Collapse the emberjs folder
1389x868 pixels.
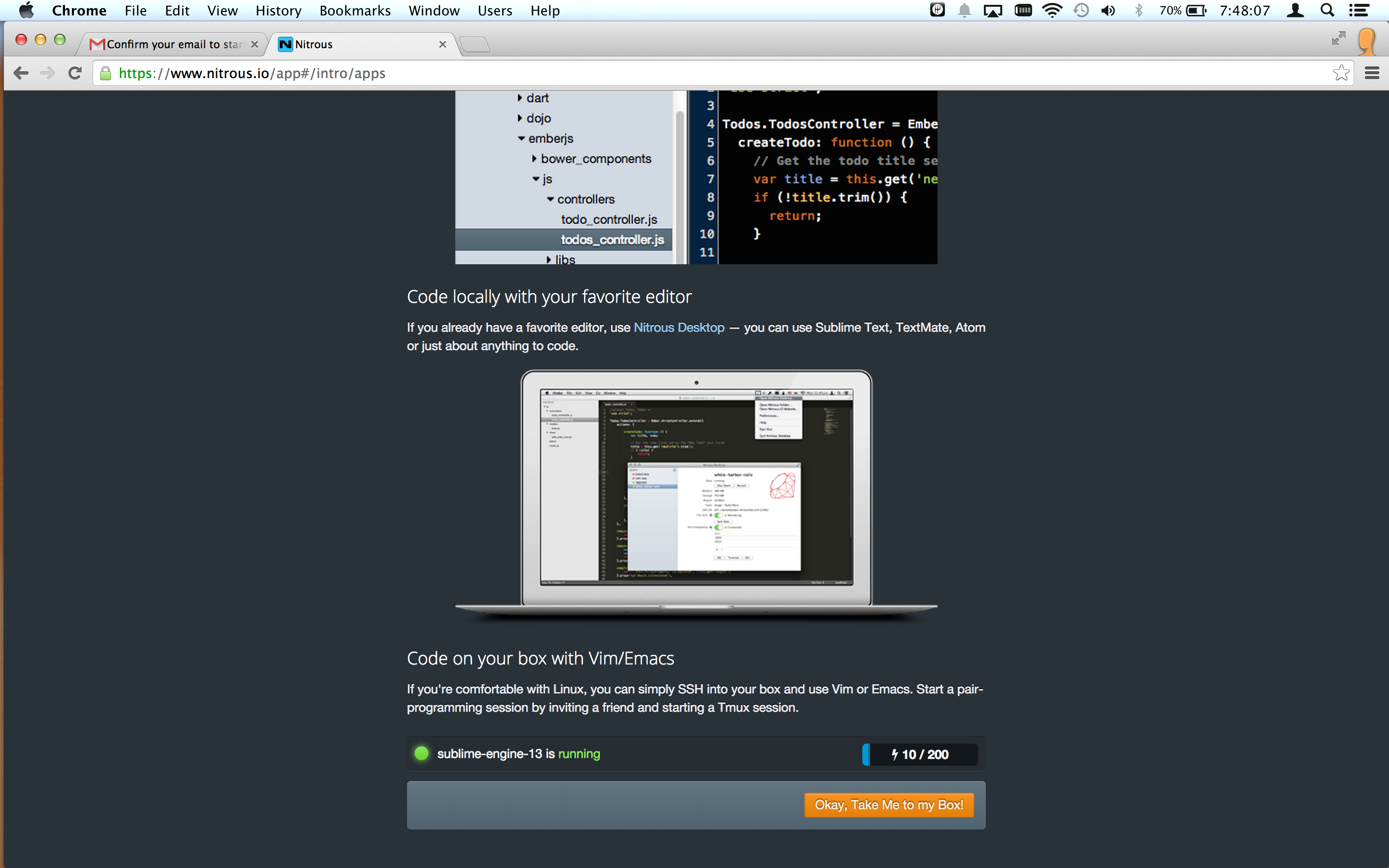pyautogui.click(x=521, y=138)
